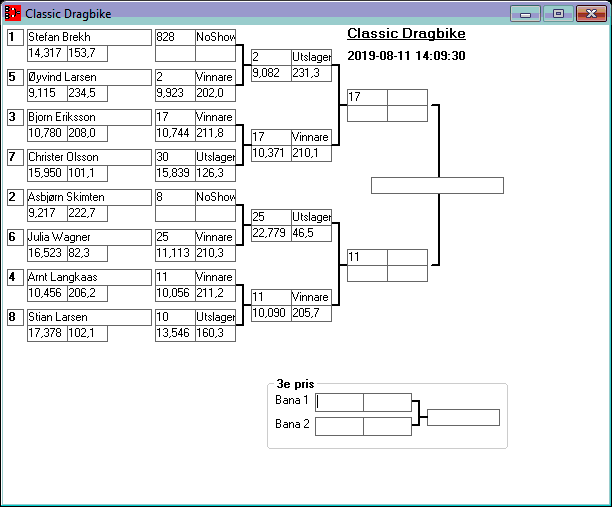
Task: Click seed number 1 box
Action: (x=15, y=37)
